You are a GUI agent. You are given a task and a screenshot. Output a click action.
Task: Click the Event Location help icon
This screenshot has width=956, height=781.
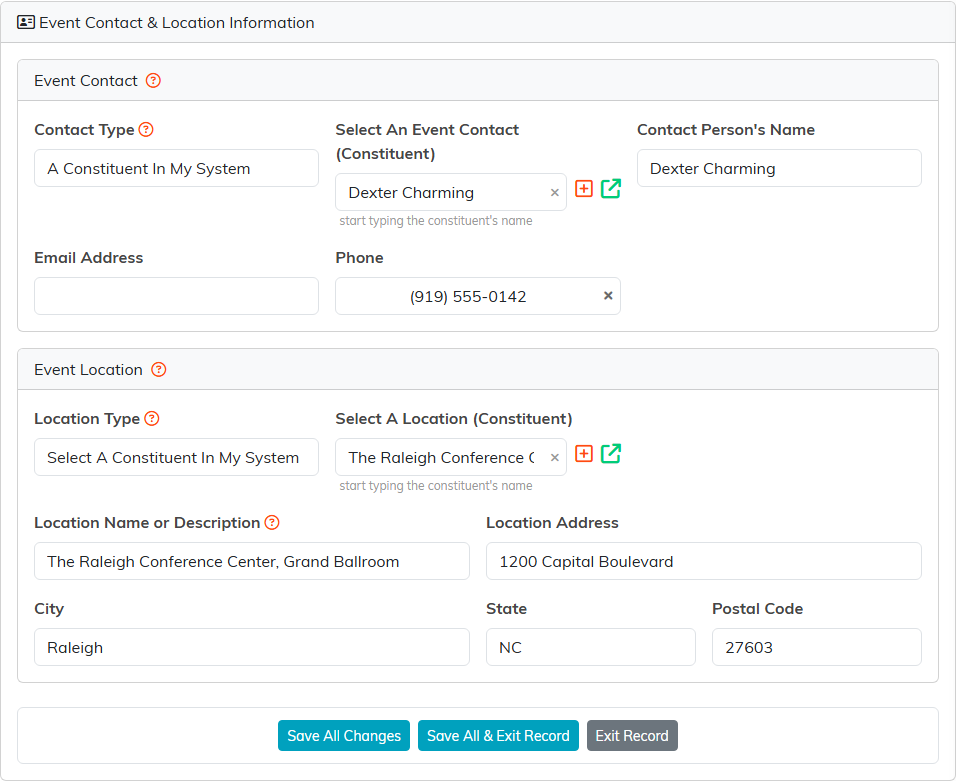coord(159,369)
